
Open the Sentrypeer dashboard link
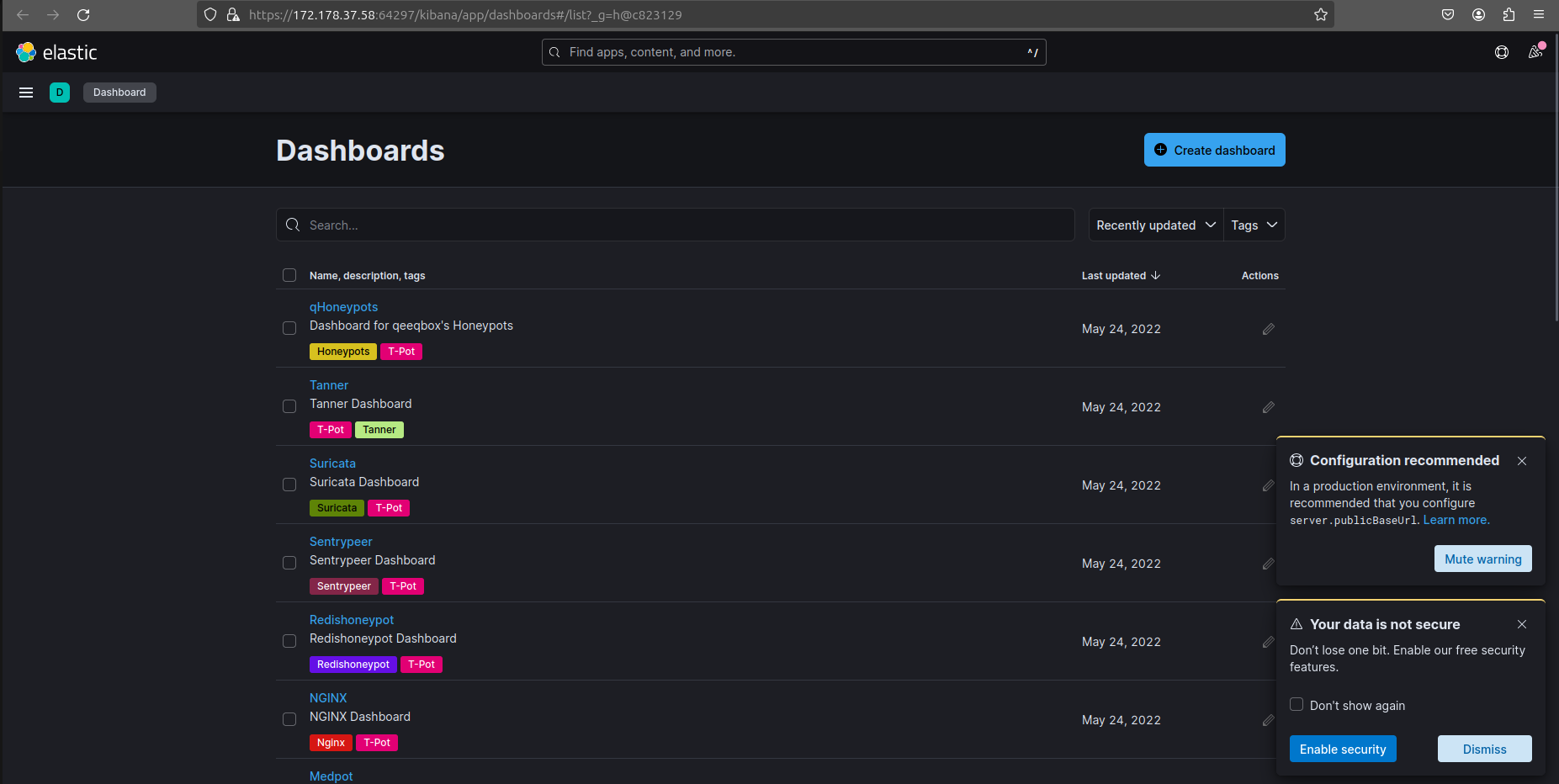341,542
